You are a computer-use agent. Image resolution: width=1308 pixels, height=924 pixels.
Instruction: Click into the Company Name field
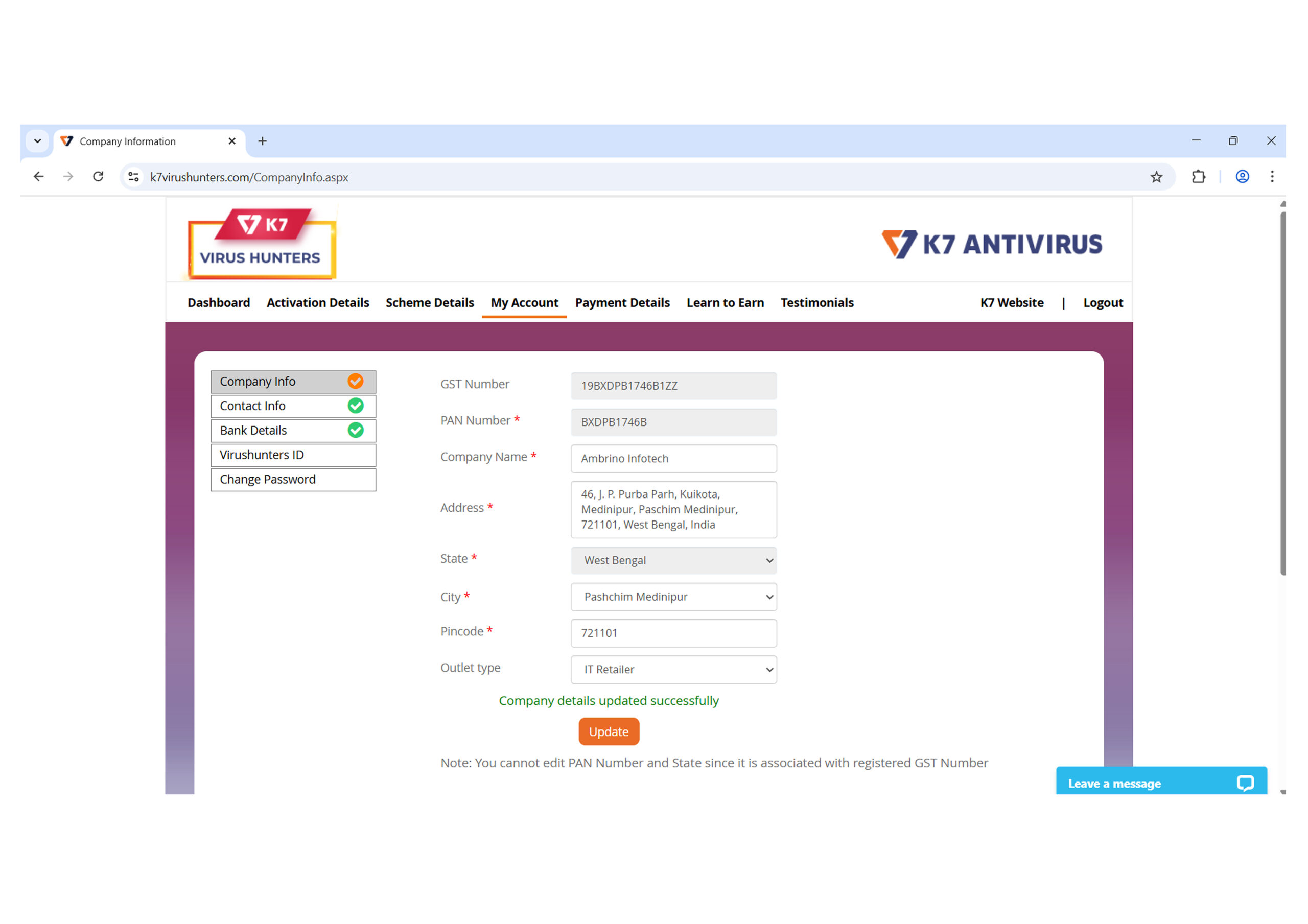pyautogui.click(x=673, y=459)
